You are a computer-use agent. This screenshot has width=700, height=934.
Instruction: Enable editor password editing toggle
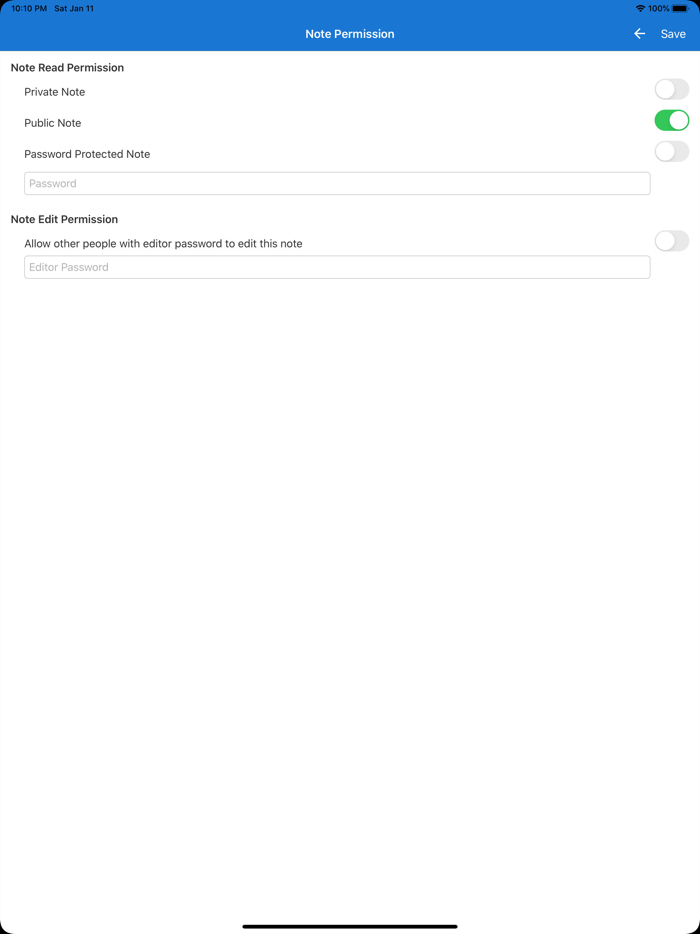pyautogui.click(x=671, y=241)
